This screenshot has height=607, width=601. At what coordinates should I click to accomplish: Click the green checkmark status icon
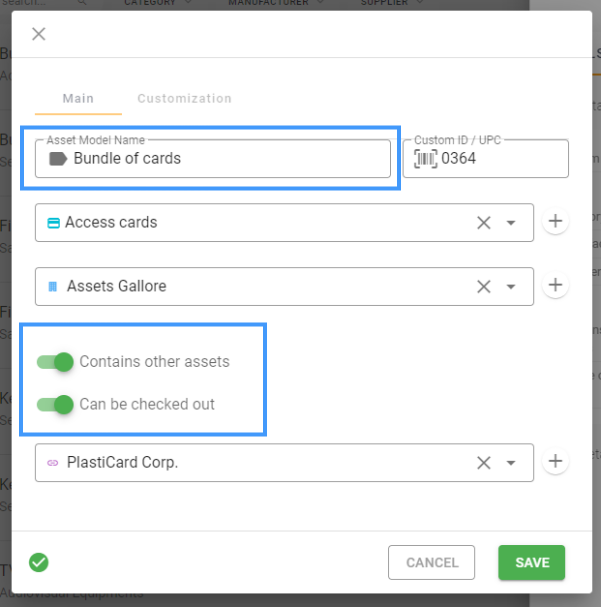39,562
